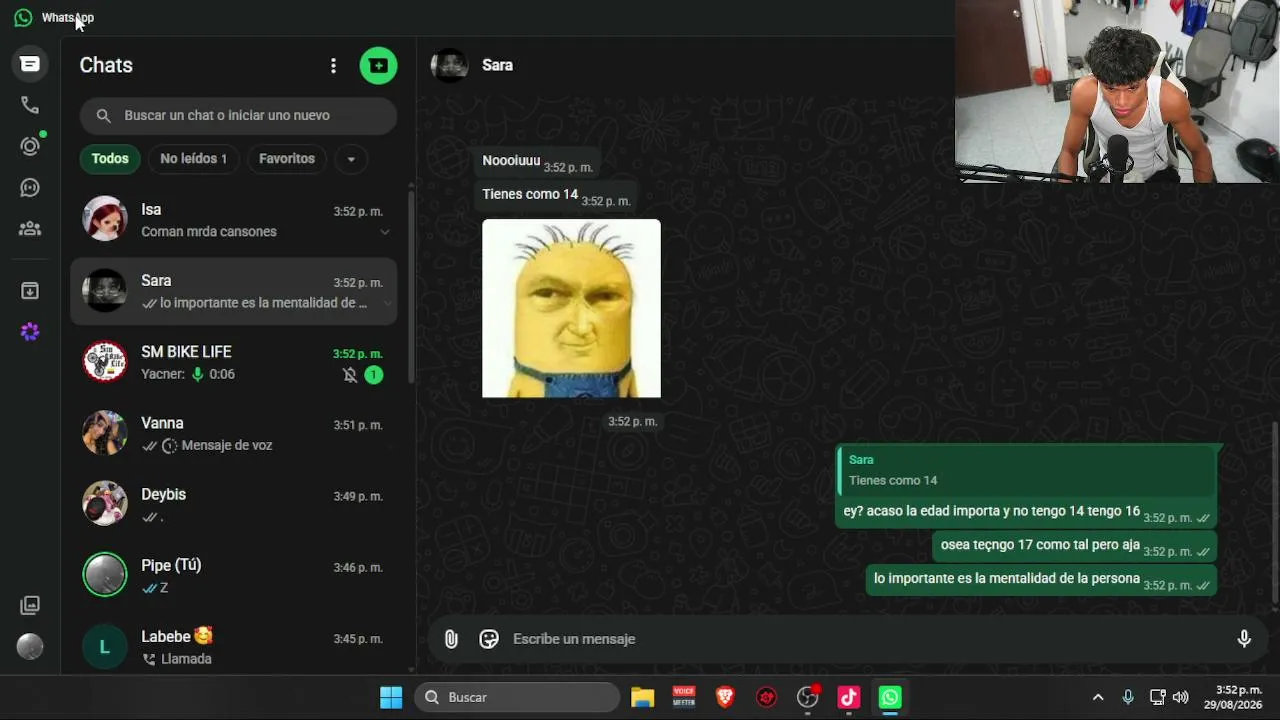This screenshot has width=1280, height=720.
Task: Select the Todos filter tab
Action: (110, 159)
